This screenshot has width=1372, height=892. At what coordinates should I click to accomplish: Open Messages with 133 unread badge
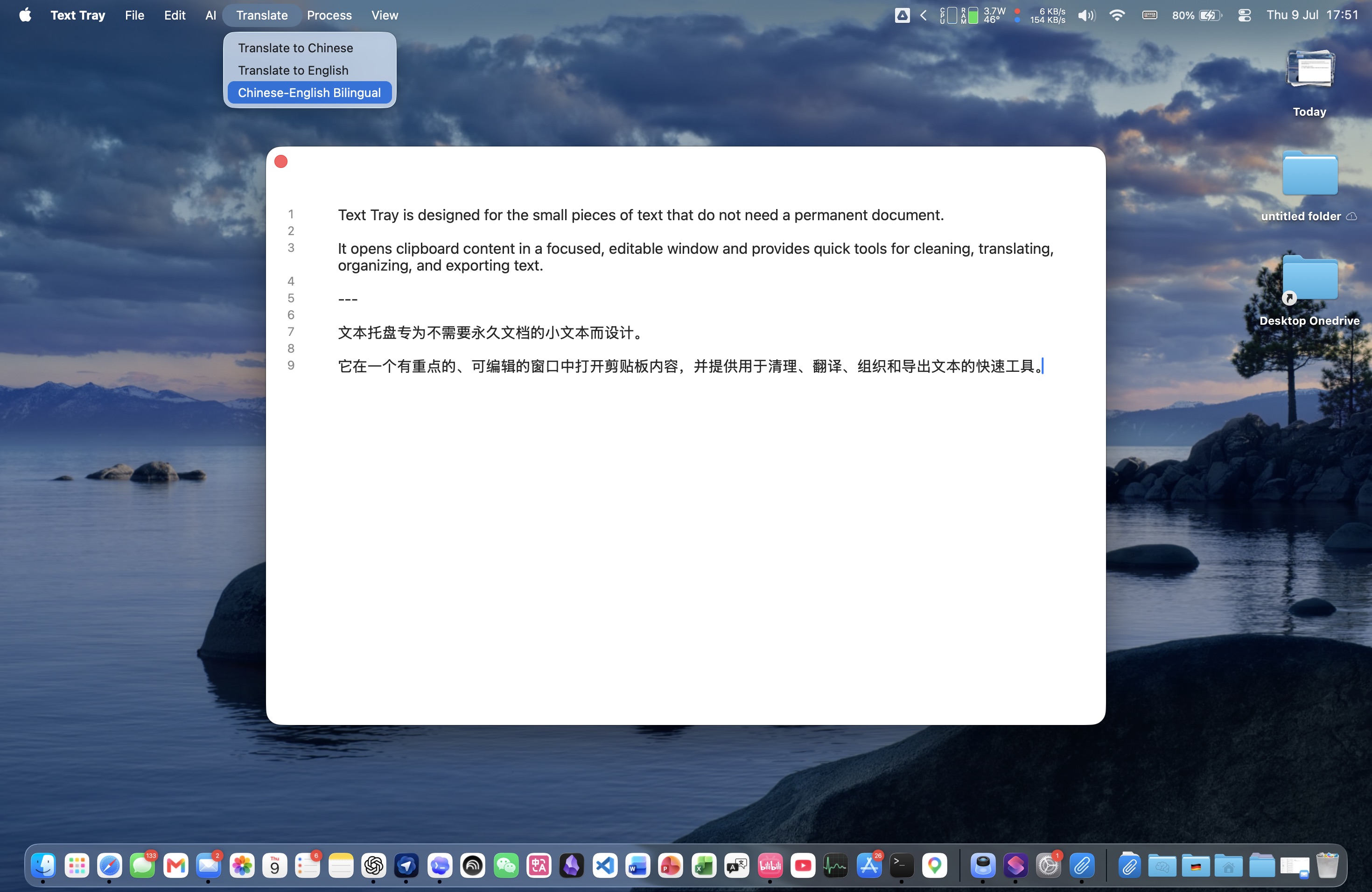coord(142,865)
